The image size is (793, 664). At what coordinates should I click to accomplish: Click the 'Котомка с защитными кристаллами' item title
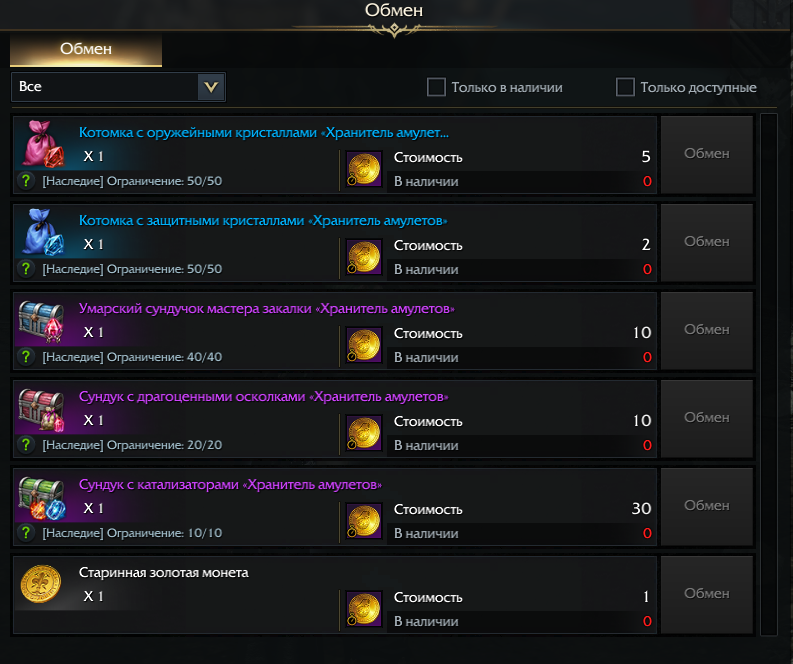pos(263,221)
